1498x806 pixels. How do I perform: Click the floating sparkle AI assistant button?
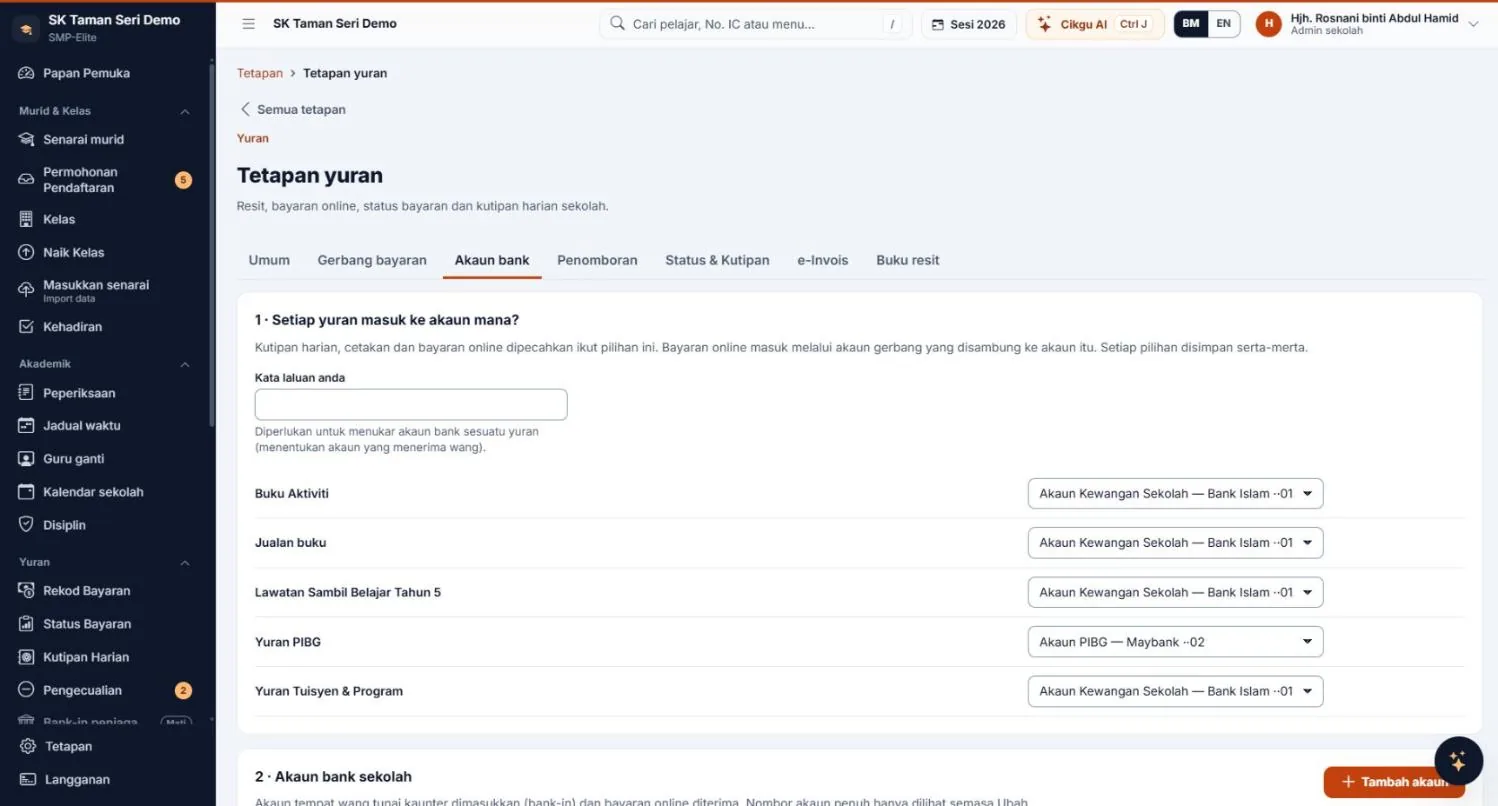tap(1458, 761)
